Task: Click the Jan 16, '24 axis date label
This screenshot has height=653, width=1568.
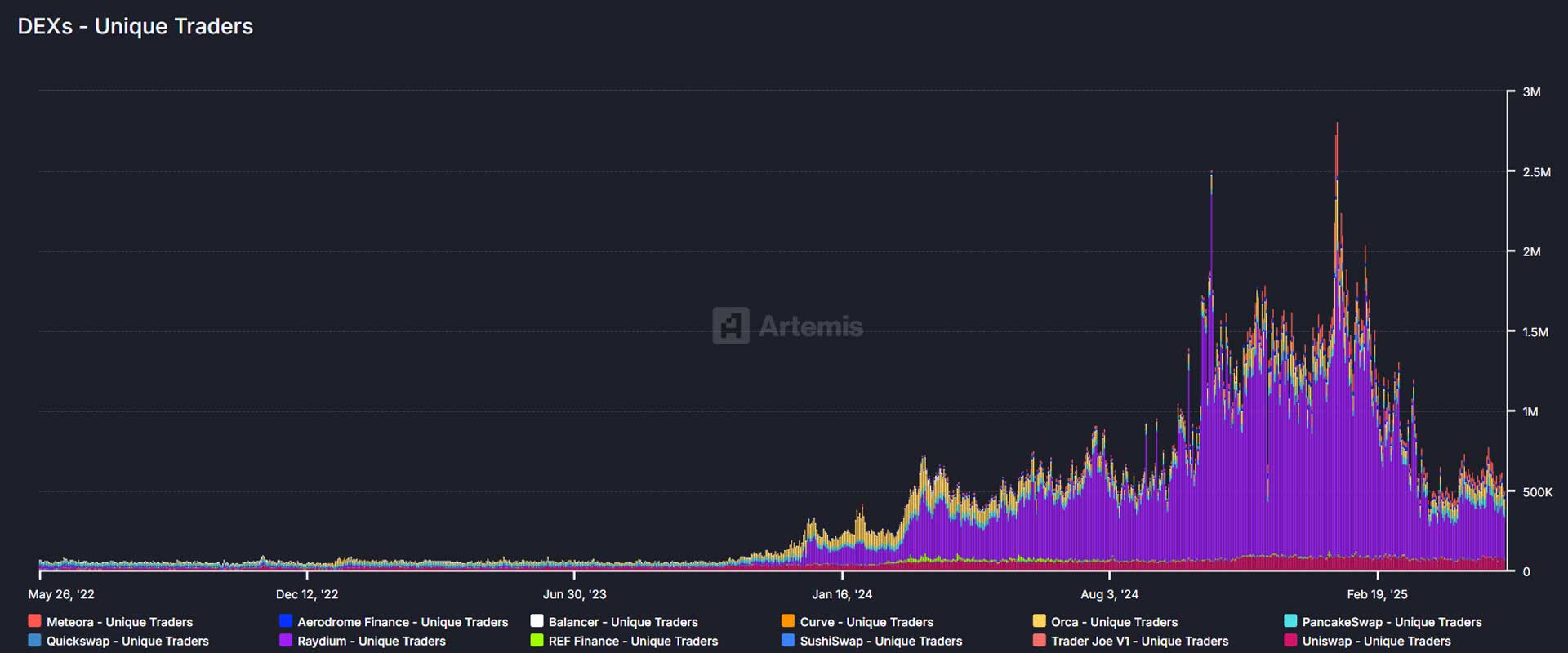Action: [x=842, y=594]
